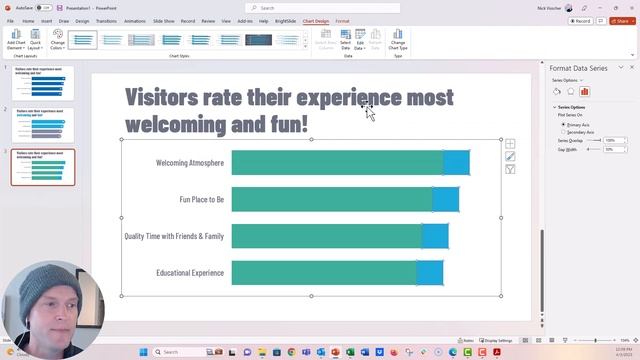Click the Record button at top right
The width and height of the screenshot is (640, 360).
580,21
